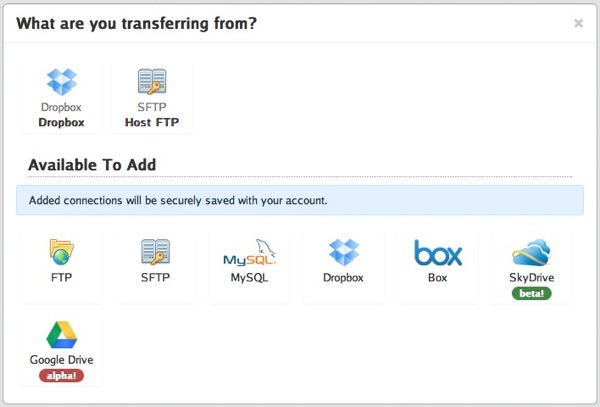Click the 'Box' text label
This screenshot has height=407, width=600.
pos(437,278)
